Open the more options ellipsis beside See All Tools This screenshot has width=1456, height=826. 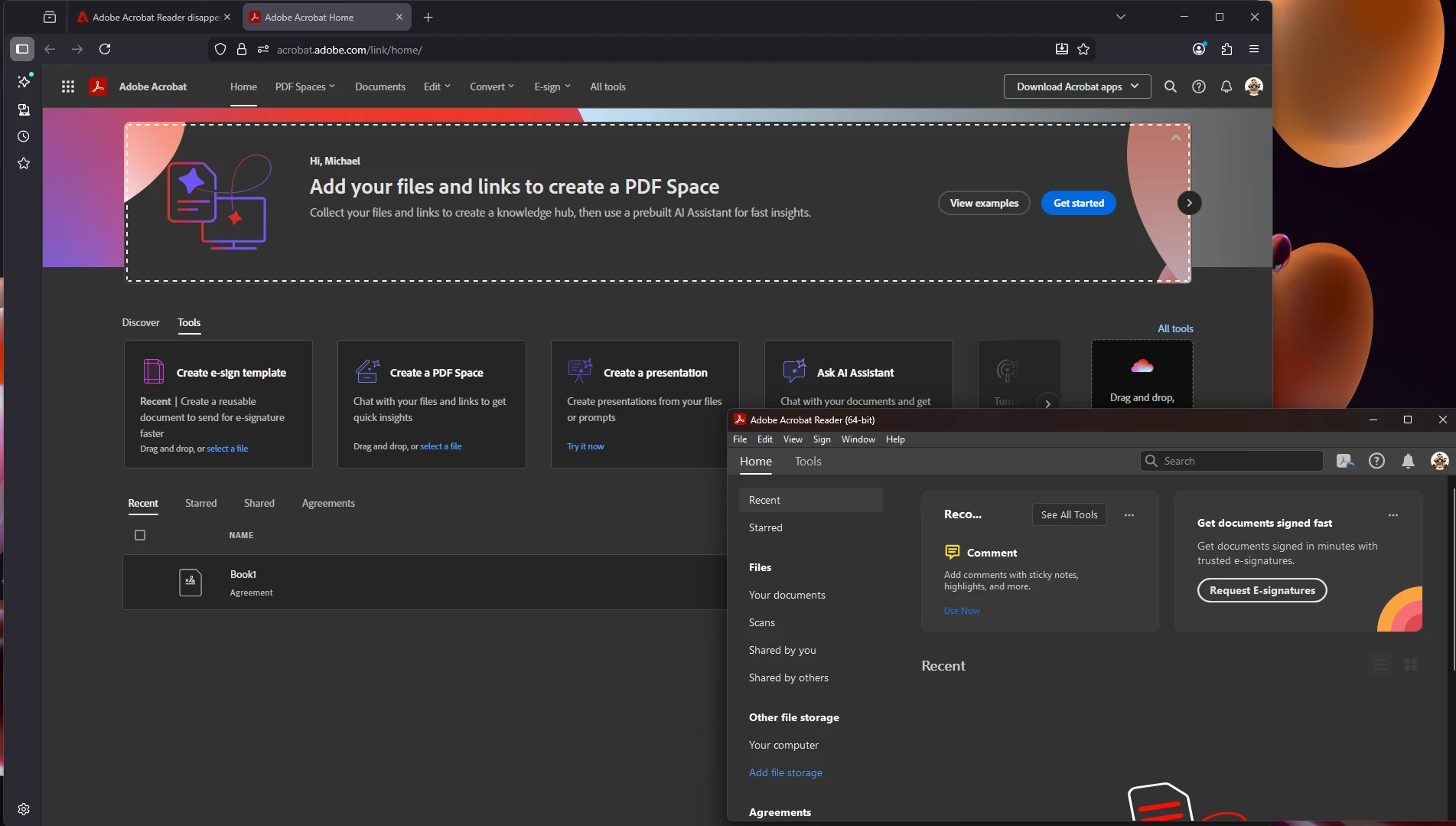(1129, 515)
